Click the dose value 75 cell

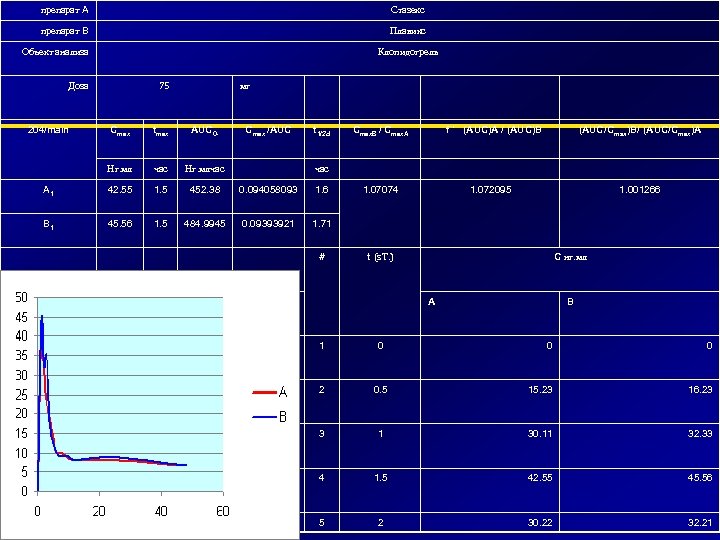coord(164,97)
